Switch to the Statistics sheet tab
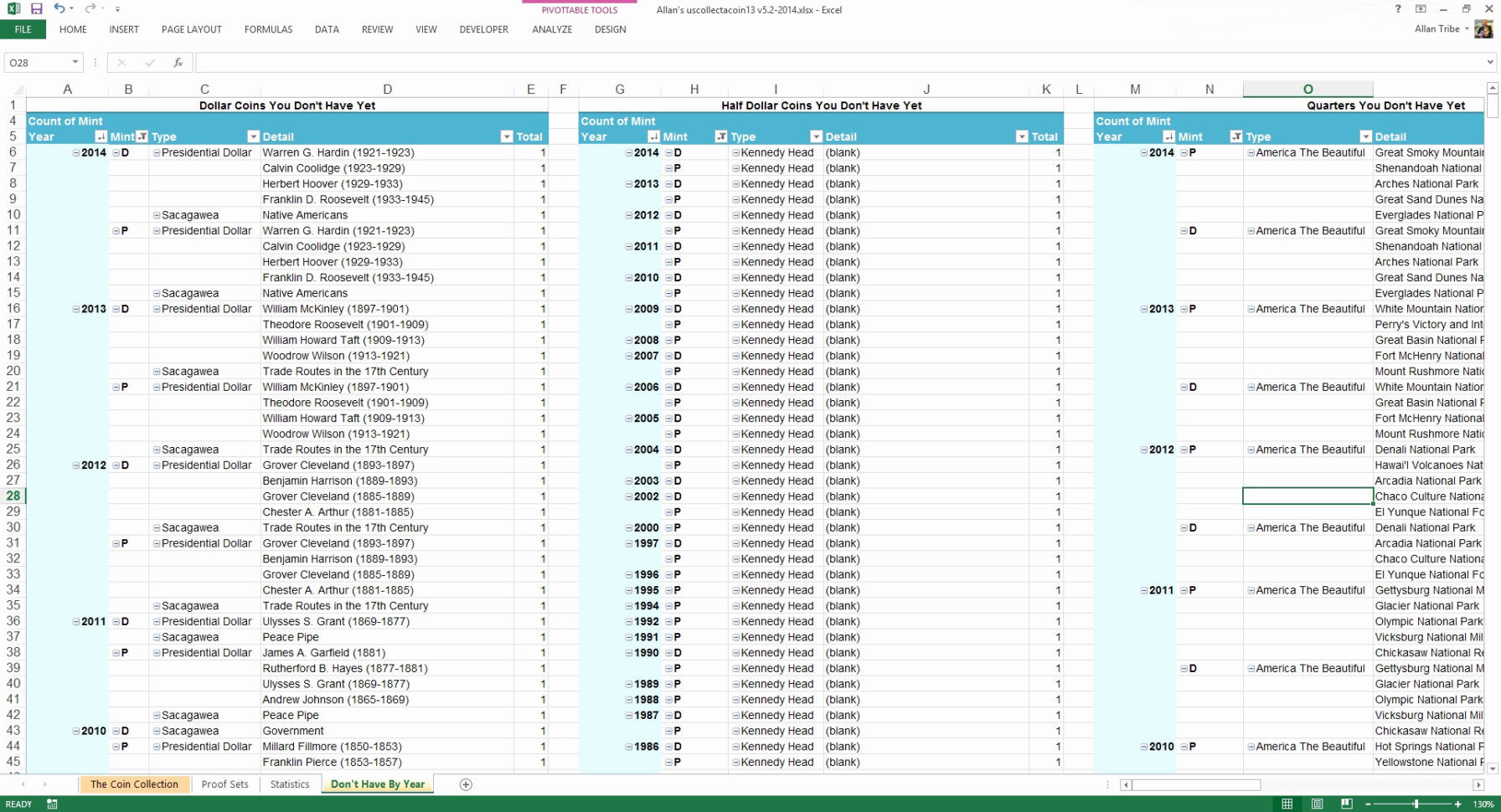Image resolution: width=1501 pixels, height=812 pixels. pyautogui.click(x=290, y=784)
